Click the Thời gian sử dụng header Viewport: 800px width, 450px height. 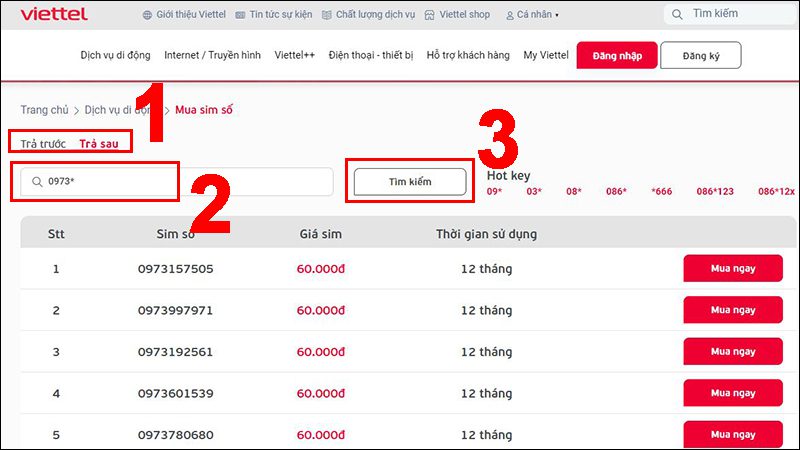click(x=486, y=234)
